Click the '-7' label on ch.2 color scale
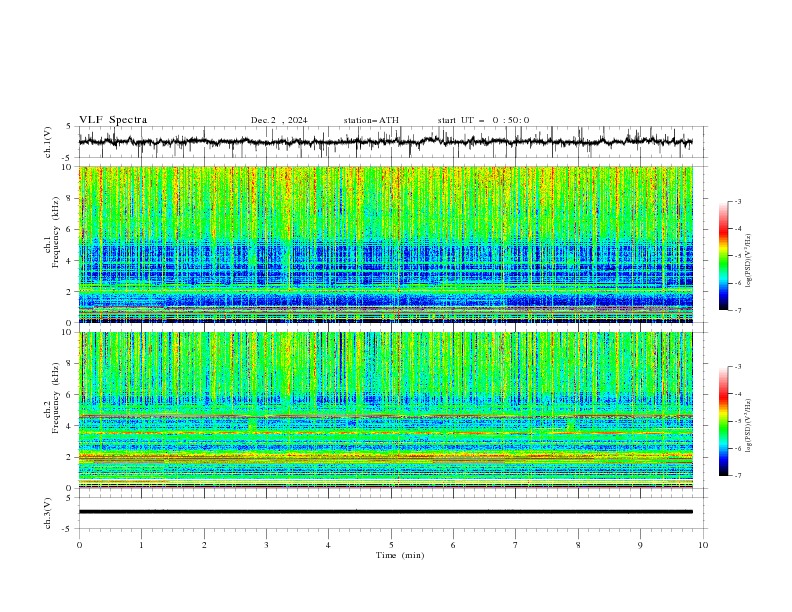 pos(737,476)
